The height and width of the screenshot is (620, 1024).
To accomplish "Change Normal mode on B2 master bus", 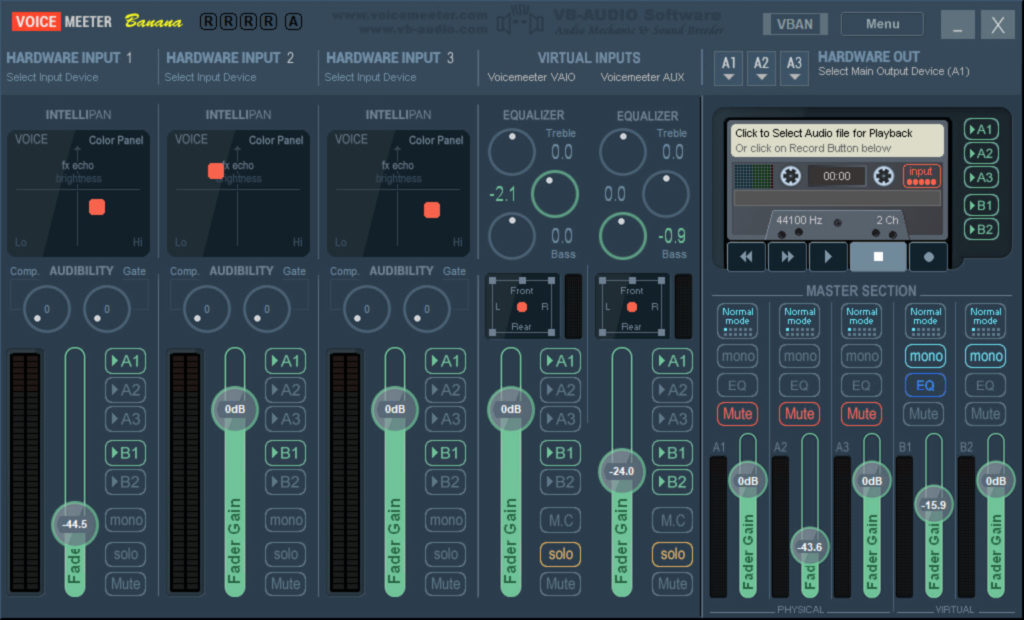I will click(x=985, y=321).
